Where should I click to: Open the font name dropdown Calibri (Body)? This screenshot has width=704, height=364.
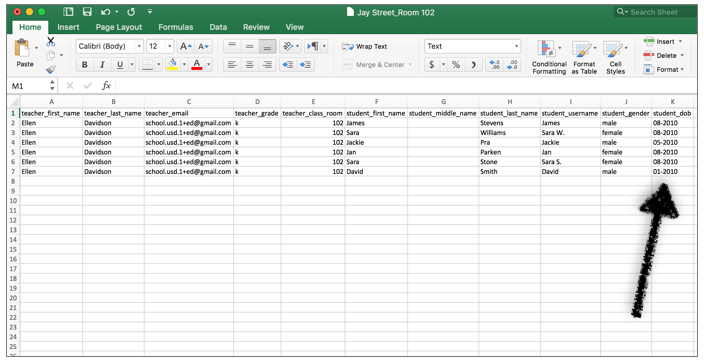coord(139,46)
